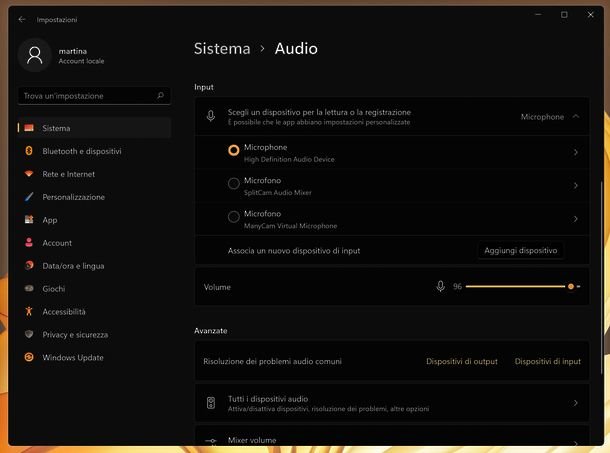Open Dispositivi di output troubleshooter link
Screen dimensions: 610x453
click(x=462, y=361)
